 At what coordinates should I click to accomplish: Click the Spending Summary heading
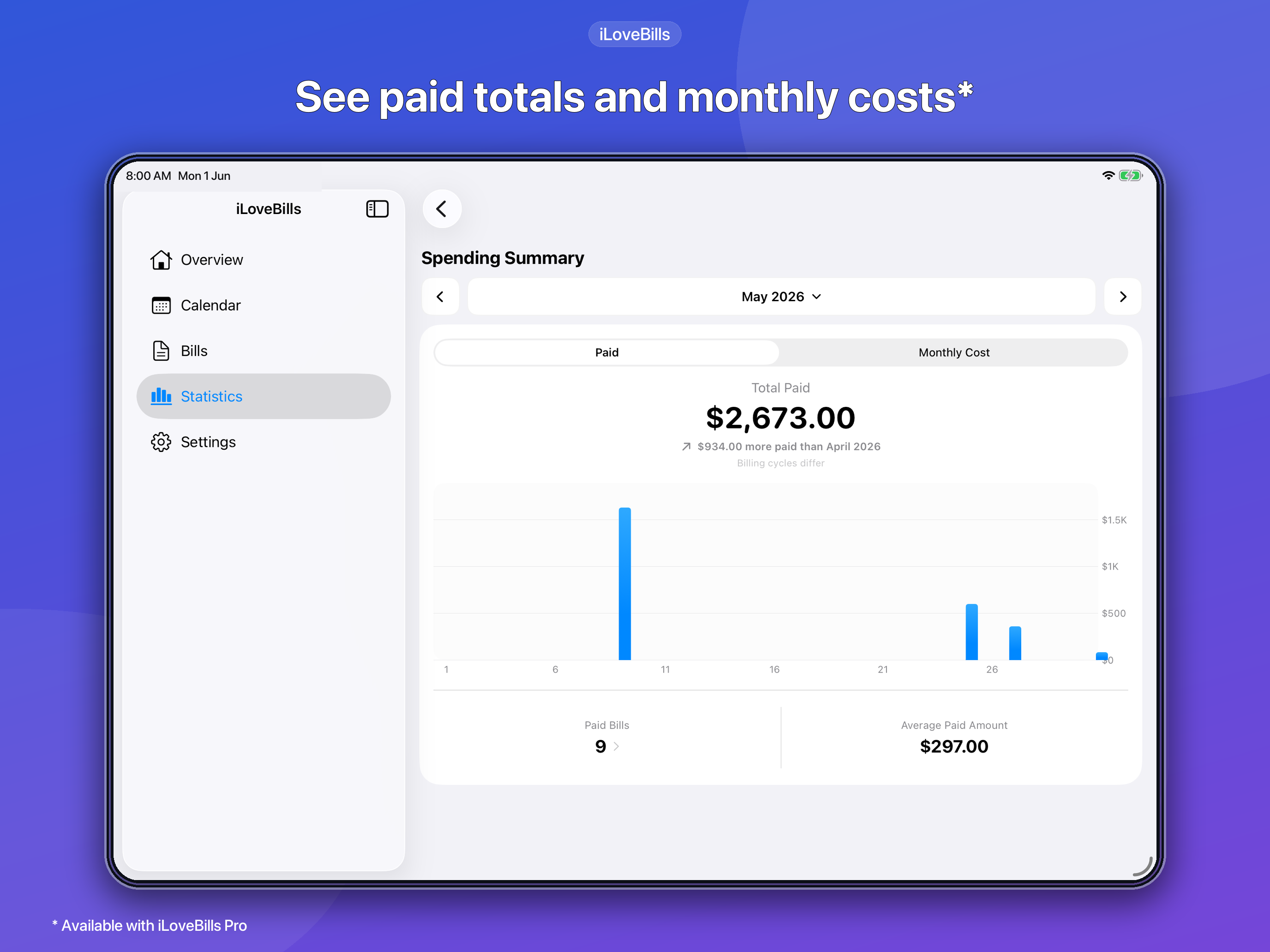503,258
